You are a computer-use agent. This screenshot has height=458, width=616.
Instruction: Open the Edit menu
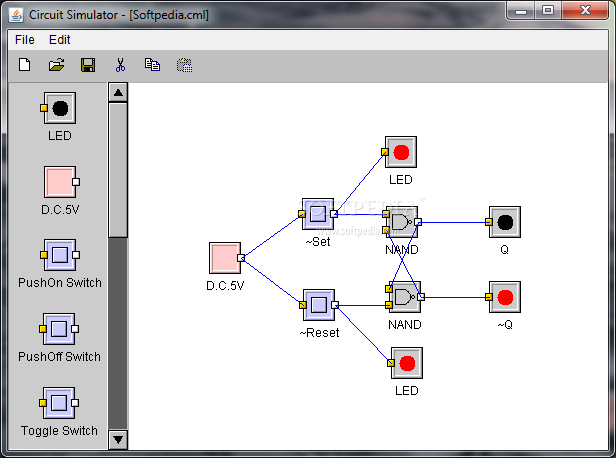tap(59, 40)
